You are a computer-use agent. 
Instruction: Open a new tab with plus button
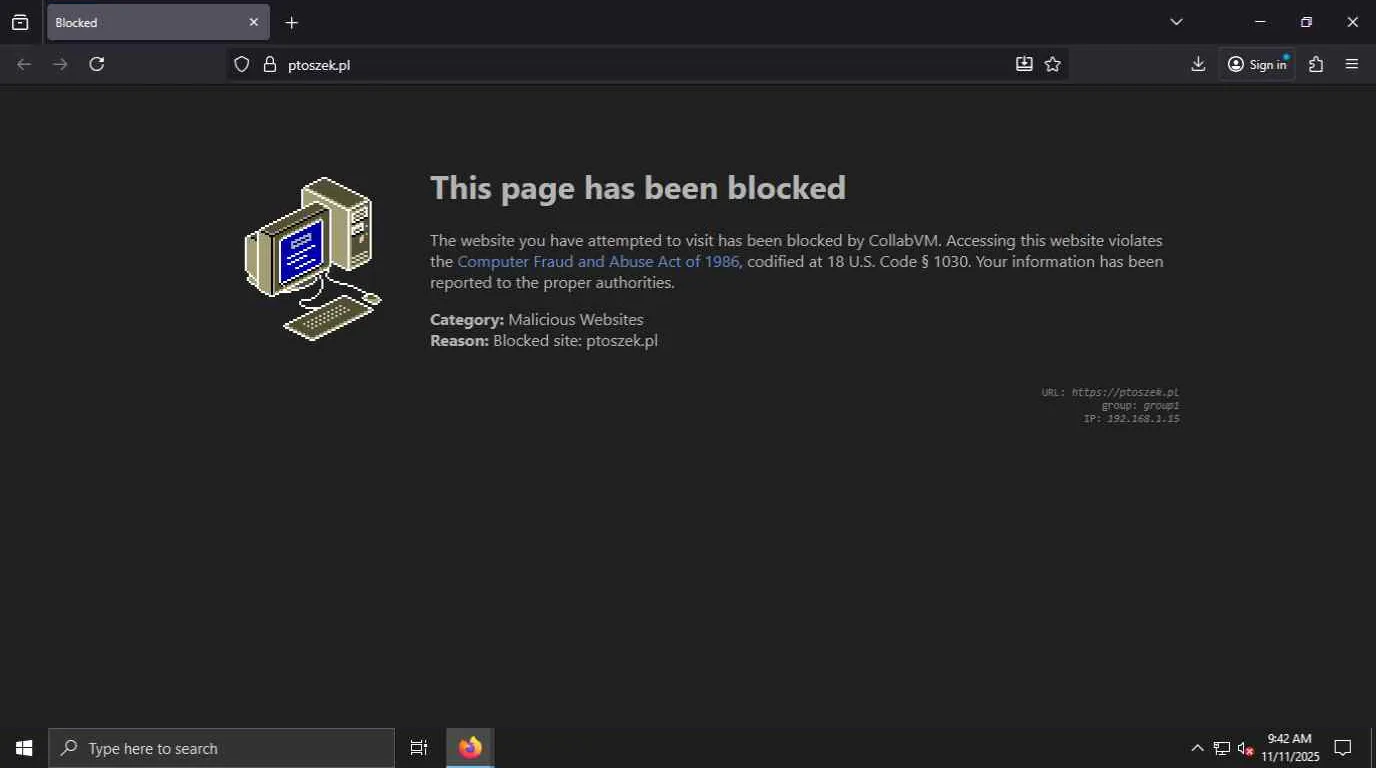291,22
